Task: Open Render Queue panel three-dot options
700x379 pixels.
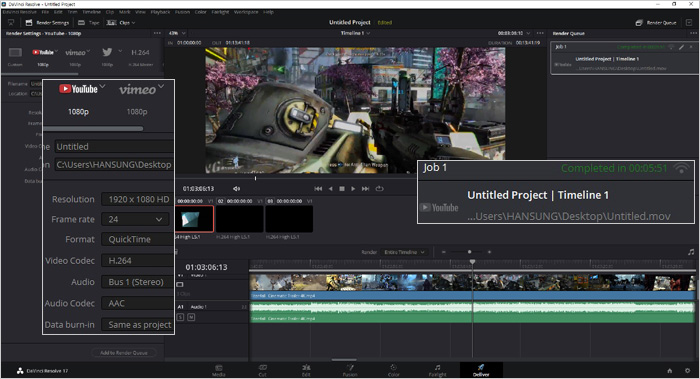Action: pos(693,33)
